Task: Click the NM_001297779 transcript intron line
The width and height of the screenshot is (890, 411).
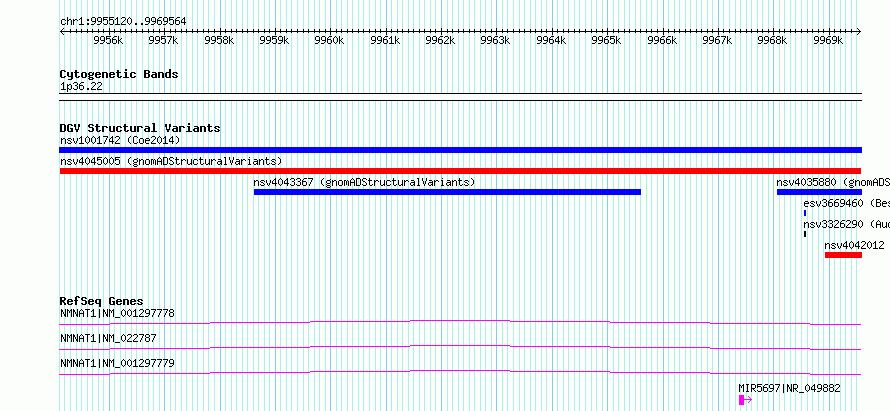Action: [x=460, y=372]
